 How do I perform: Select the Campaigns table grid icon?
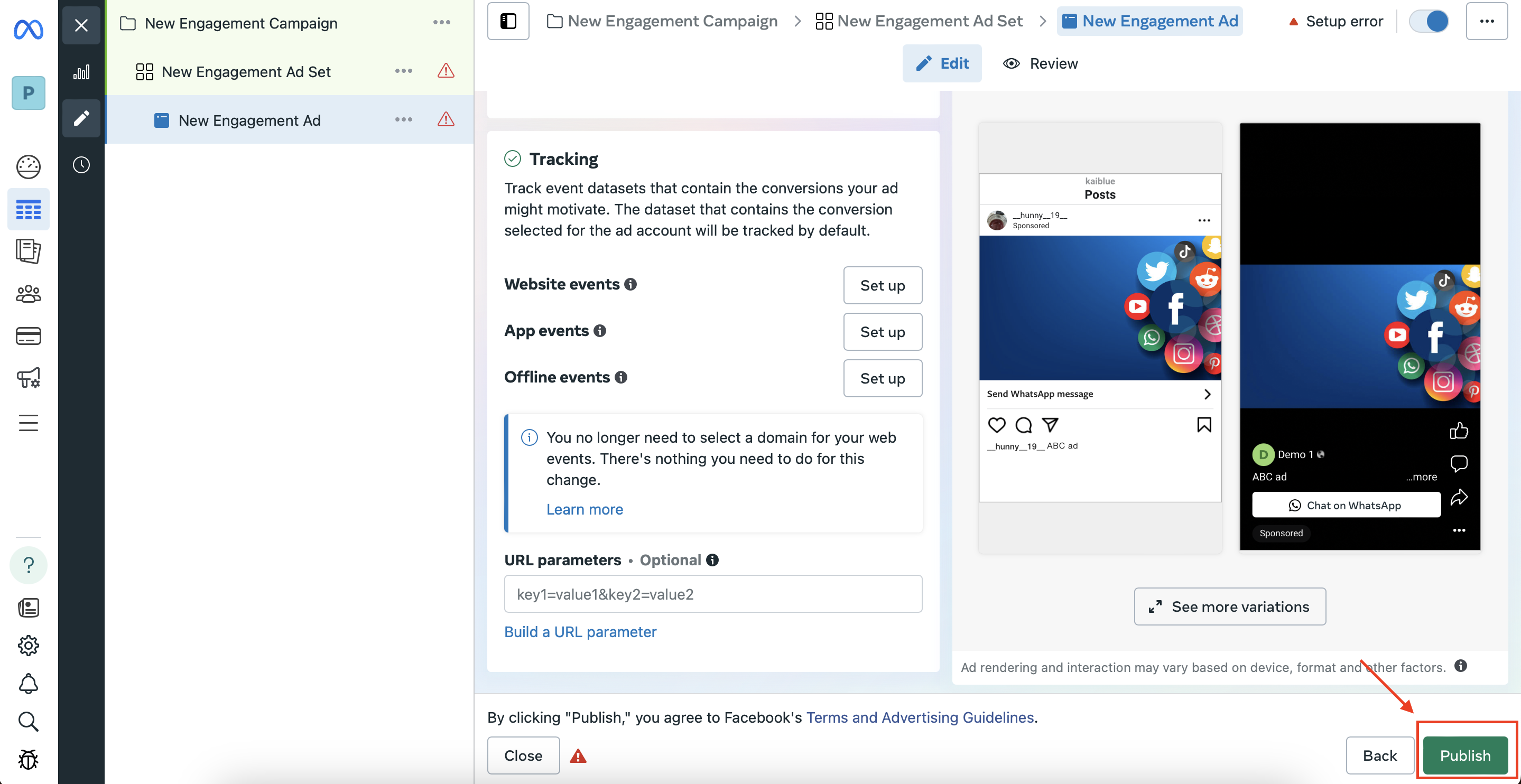pyautogui.click(x=29, y=210)
